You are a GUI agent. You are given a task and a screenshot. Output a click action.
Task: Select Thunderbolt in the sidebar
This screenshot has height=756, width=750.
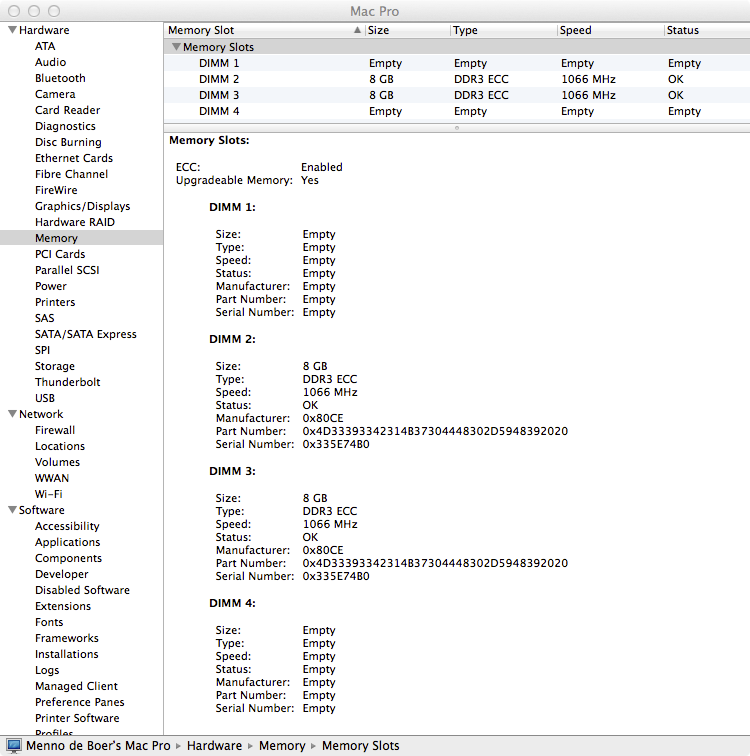(67, 382)
